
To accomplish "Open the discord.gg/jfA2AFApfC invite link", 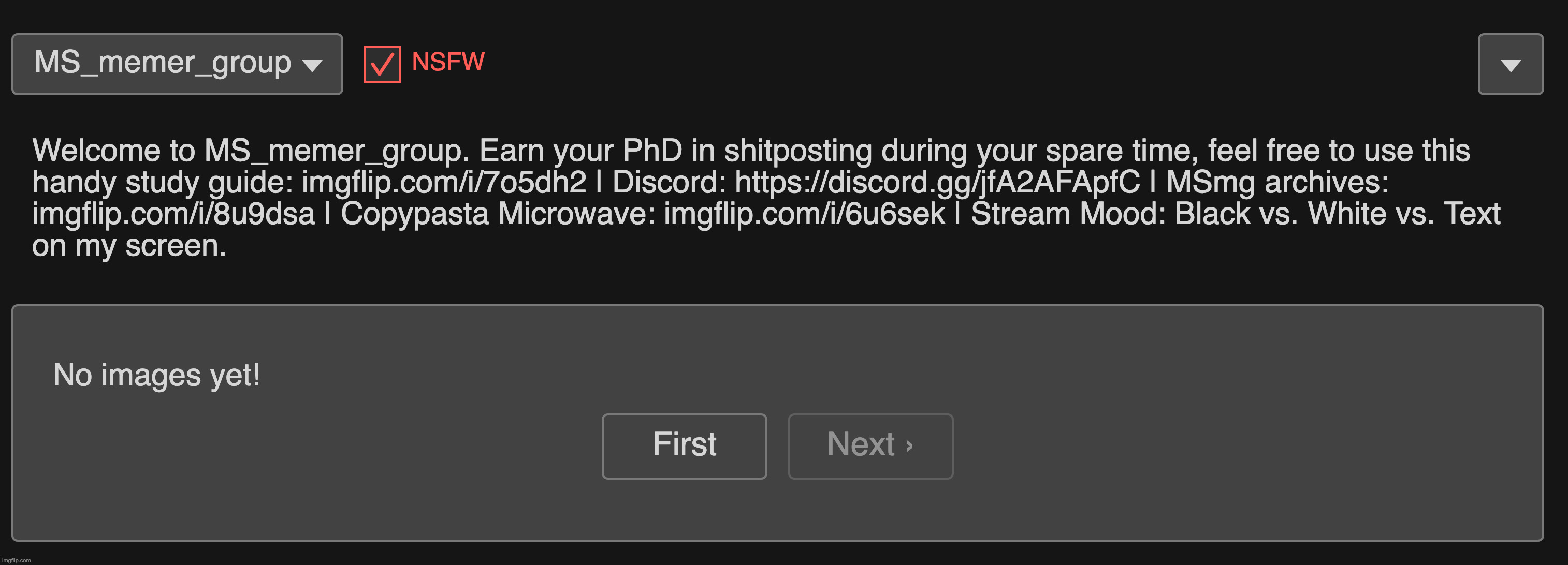I will pos(937,183).
